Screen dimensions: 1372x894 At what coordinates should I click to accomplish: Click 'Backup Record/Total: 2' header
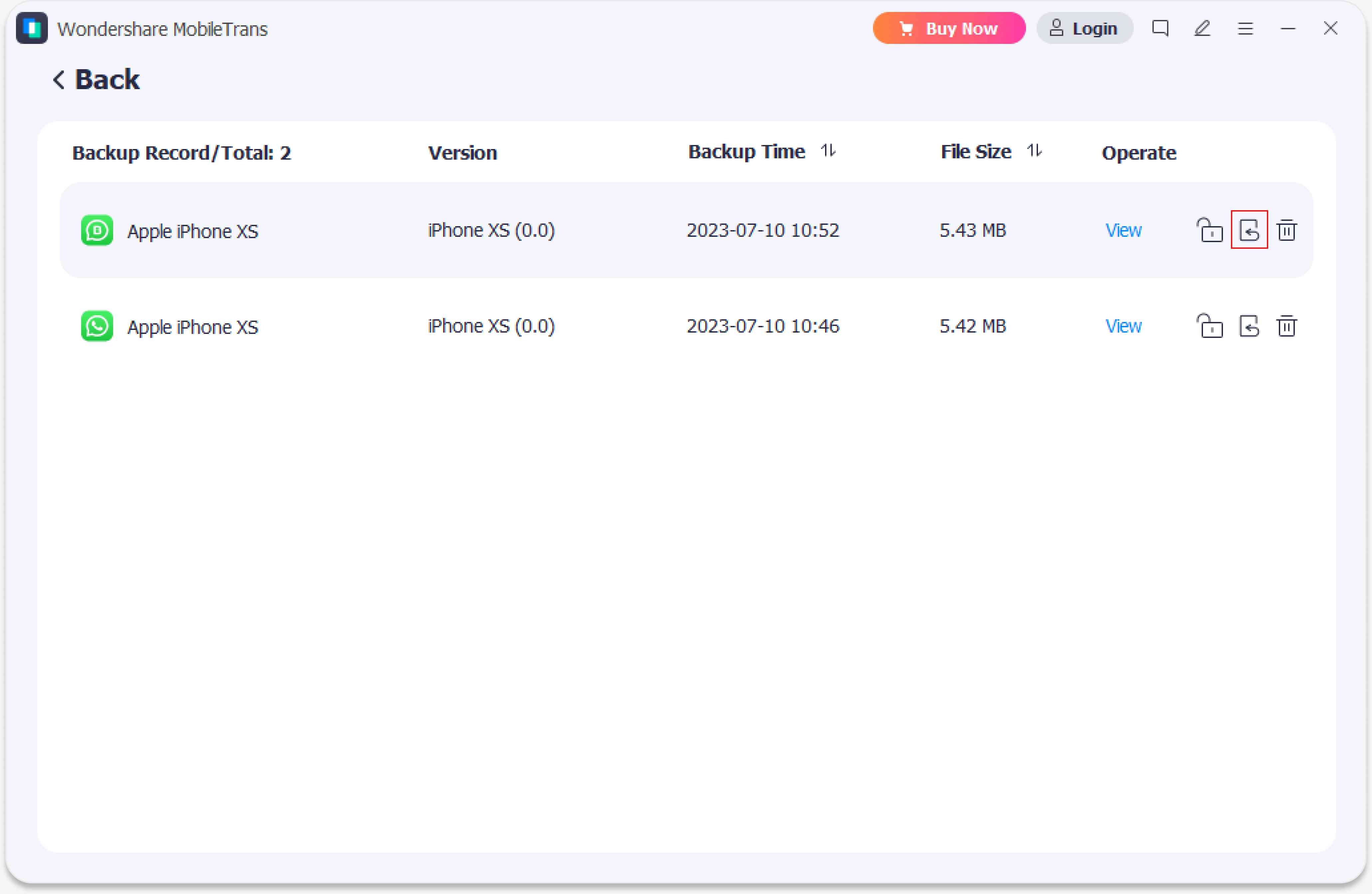click(x=182, y=153)
